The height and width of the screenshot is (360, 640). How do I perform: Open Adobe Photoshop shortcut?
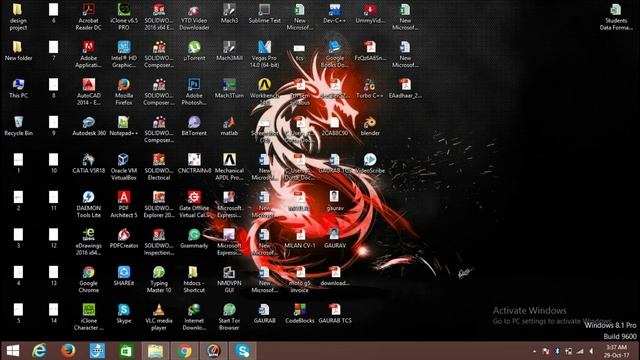tap(194, 91)
